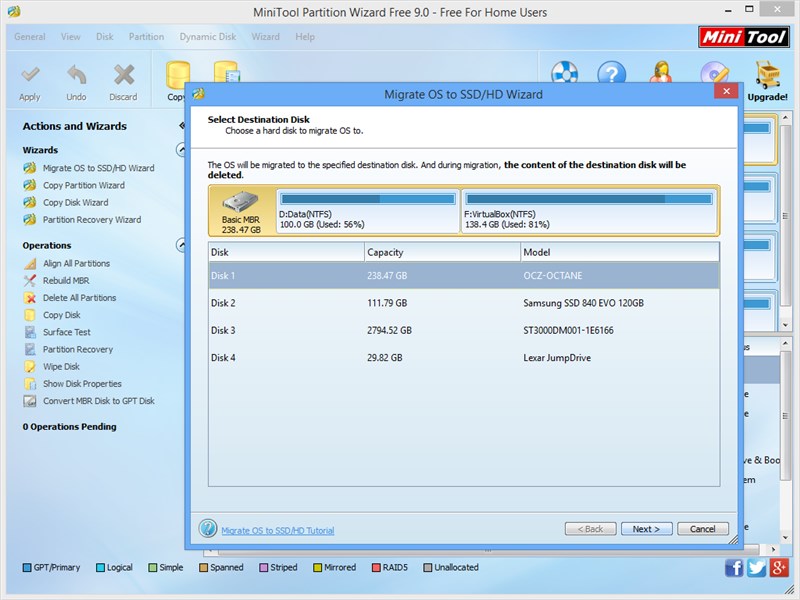Open the View menu

pyautogui.click(x=70, y=37)
